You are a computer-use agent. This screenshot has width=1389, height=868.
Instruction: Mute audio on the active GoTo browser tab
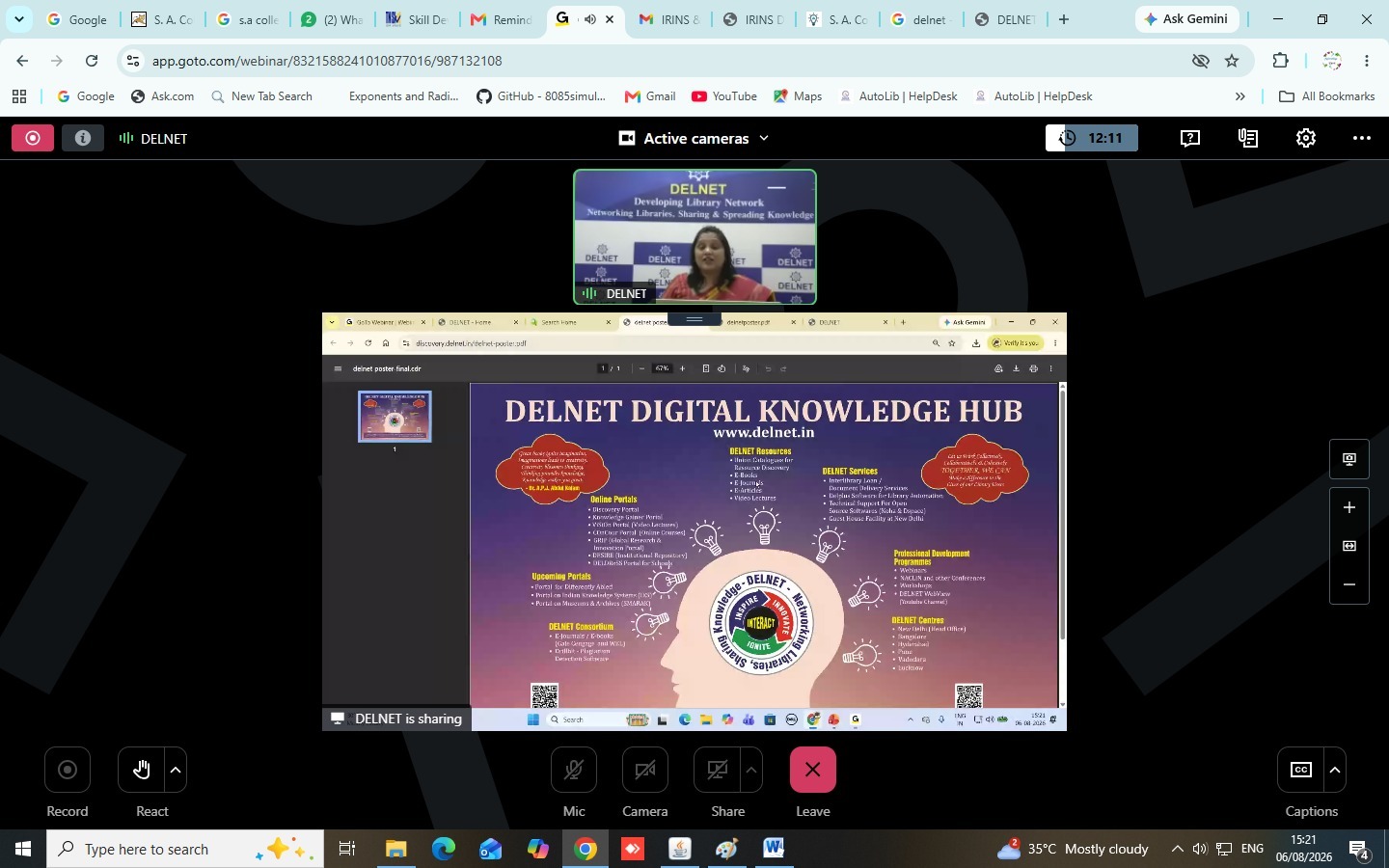[590, 19]
